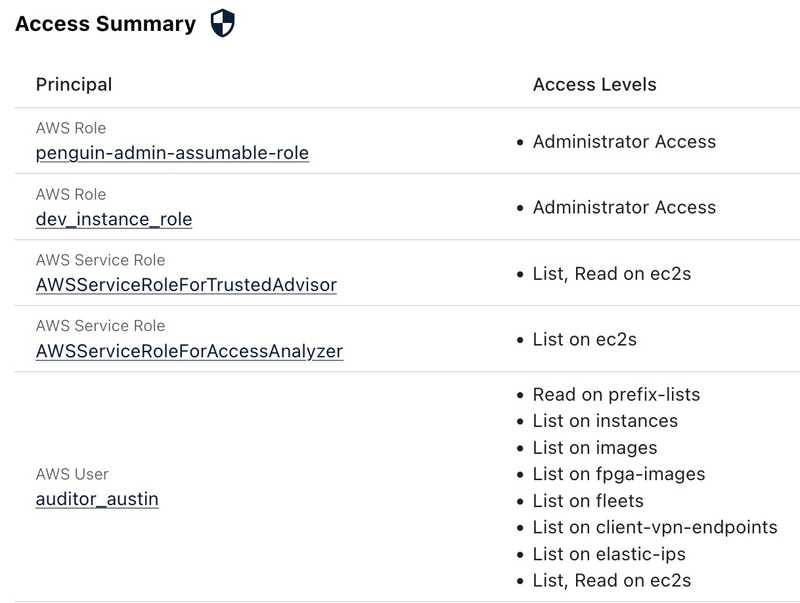Open the auditor_austin user link

pyautogui.click(x=97, y=498)
